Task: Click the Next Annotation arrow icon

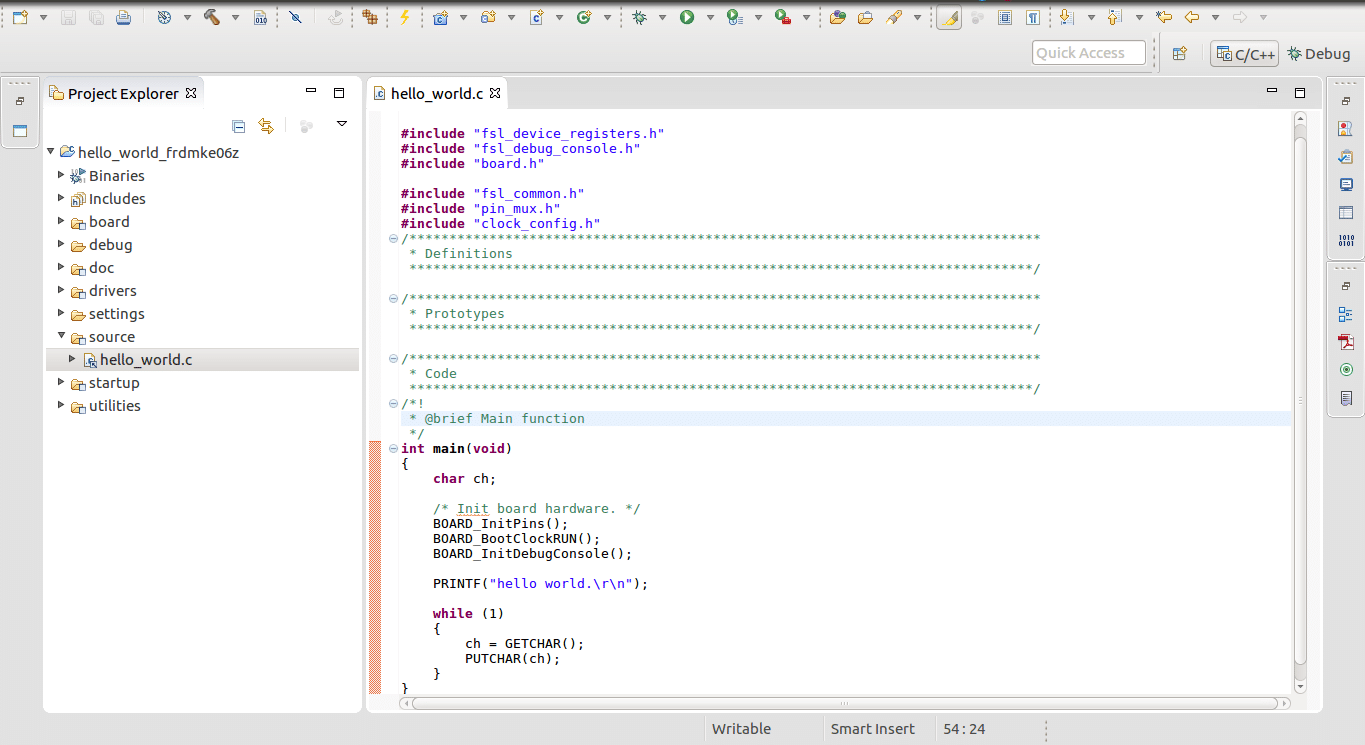Action: coord(1066,17)
